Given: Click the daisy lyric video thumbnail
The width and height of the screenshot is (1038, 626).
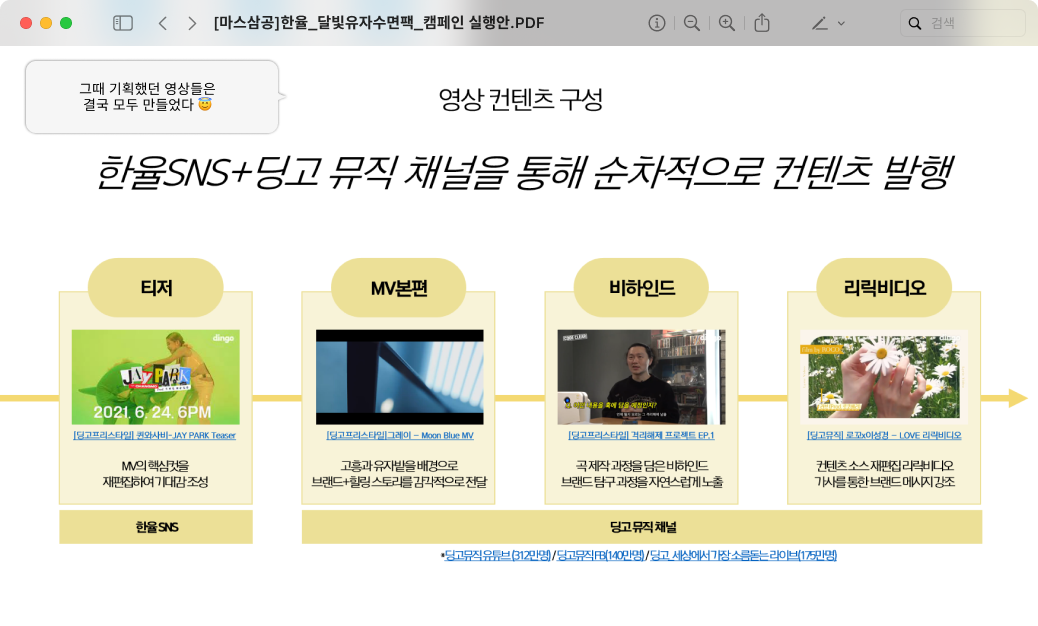Looking at the screenshot, I should [884, 377].
